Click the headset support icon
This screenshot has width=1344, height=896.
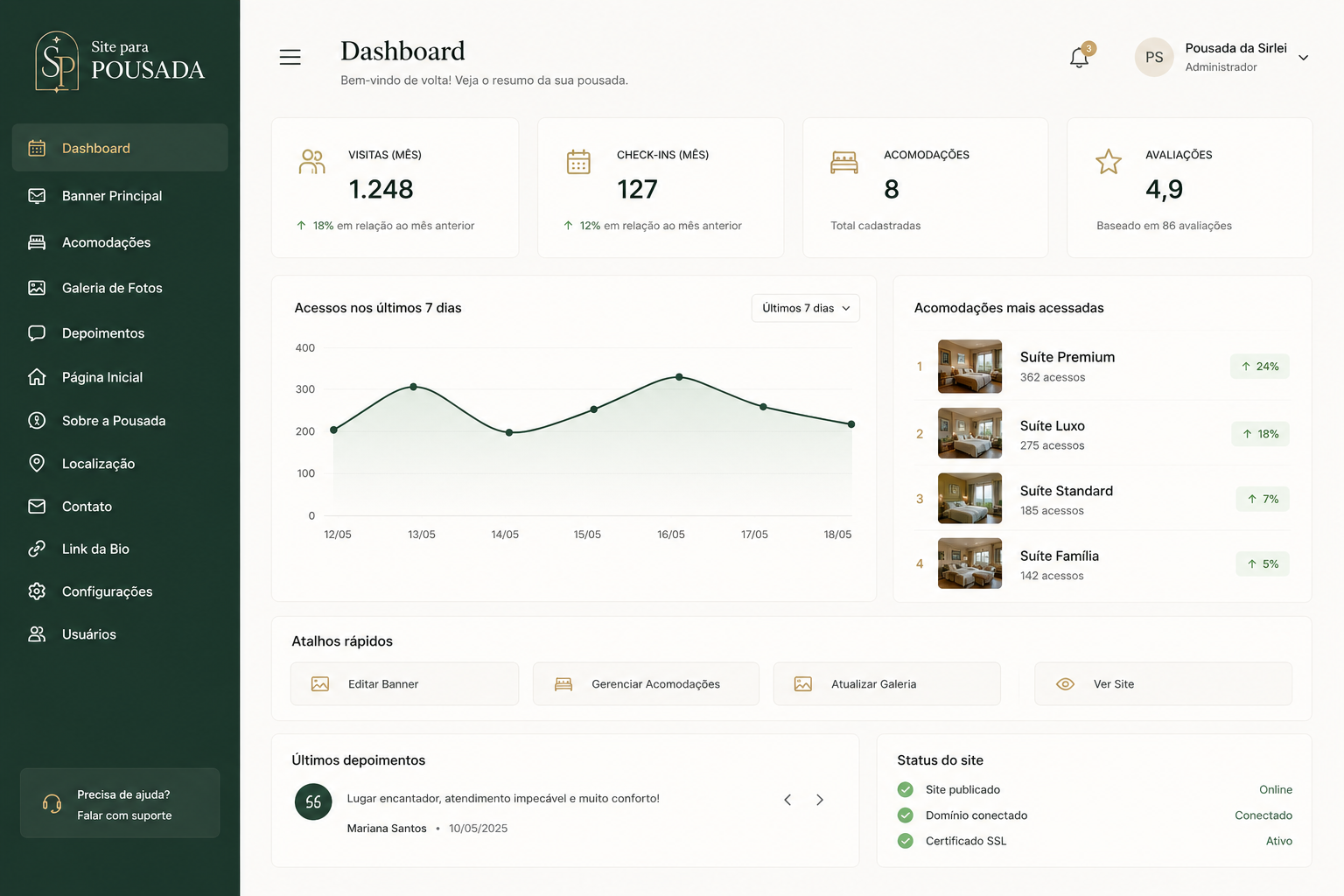[x=52, y=804]
